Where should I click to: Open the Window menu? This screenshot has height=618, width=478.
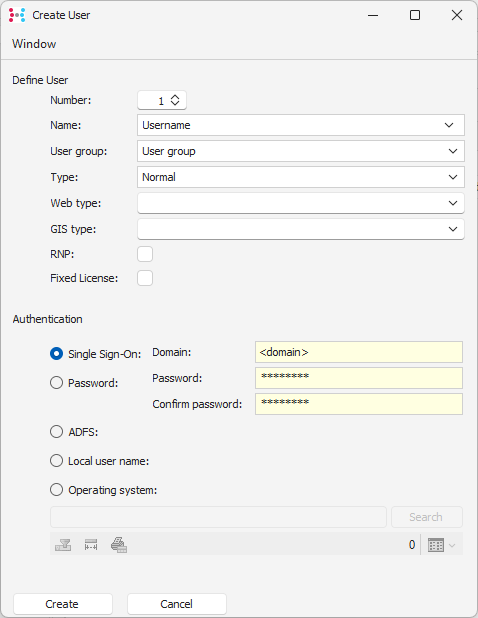click(x=34, y=44)
